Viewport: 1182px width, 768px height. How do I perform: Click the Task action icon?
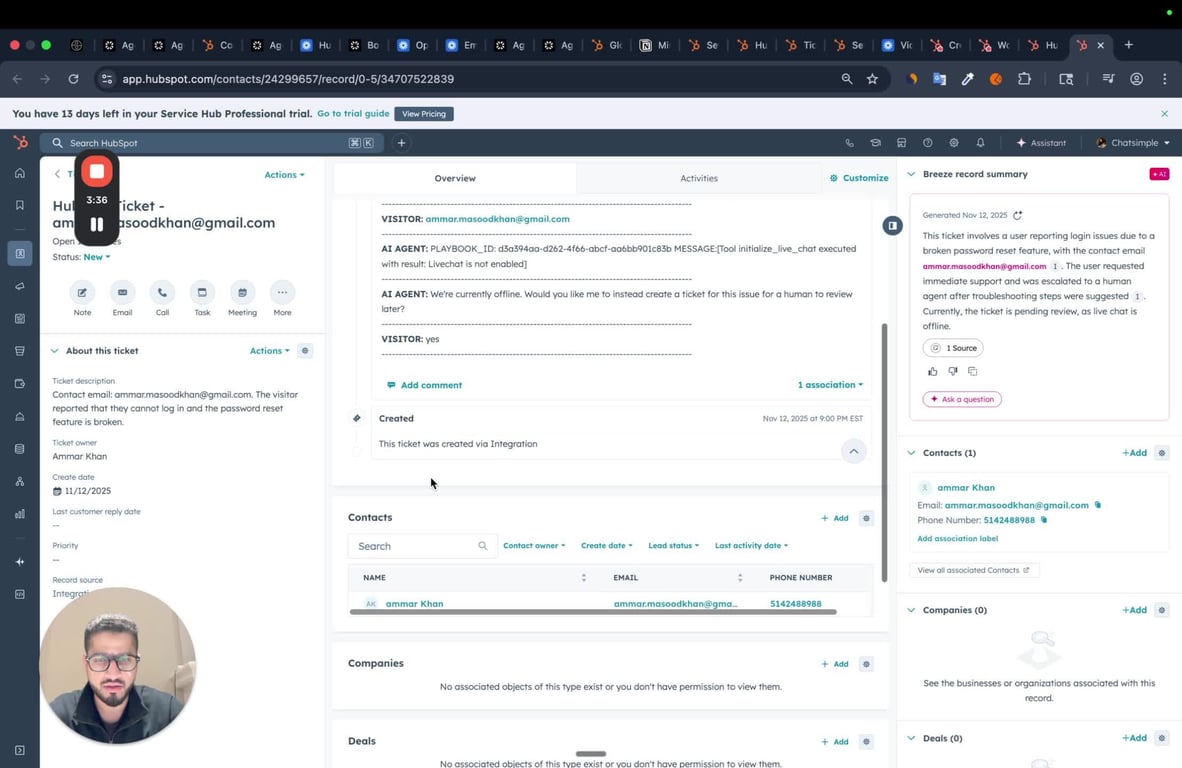202,292
